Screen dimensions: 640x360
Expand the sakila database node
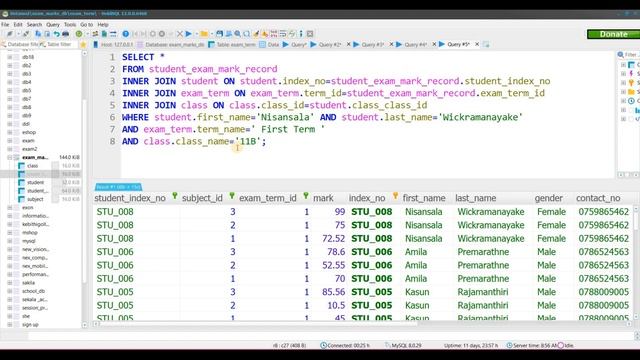point(9,283)
